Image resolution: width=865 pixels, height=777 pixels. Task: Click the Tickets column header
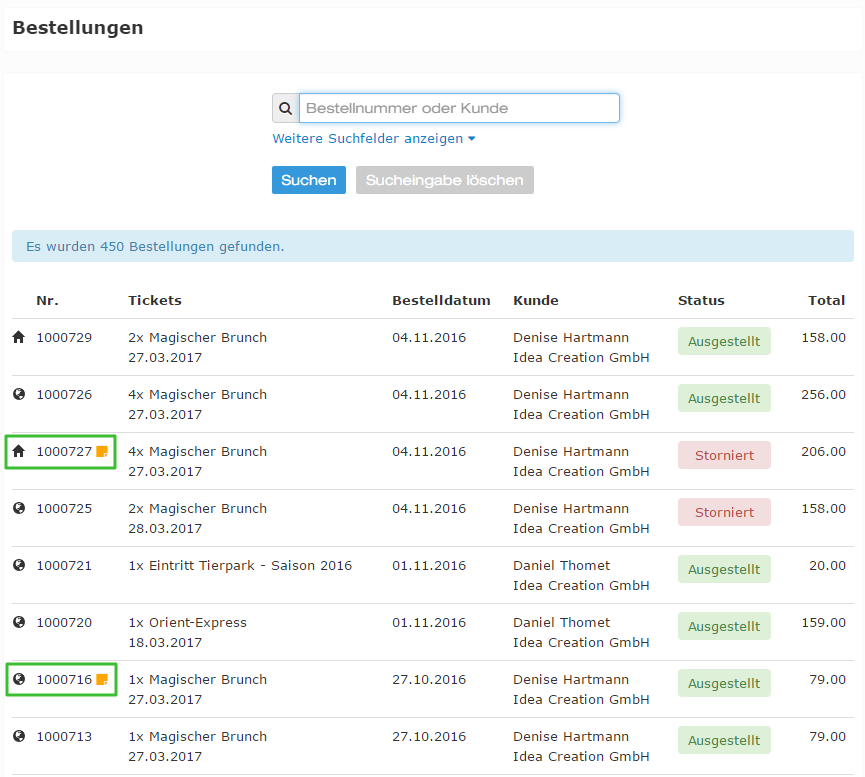click(155, 300)
